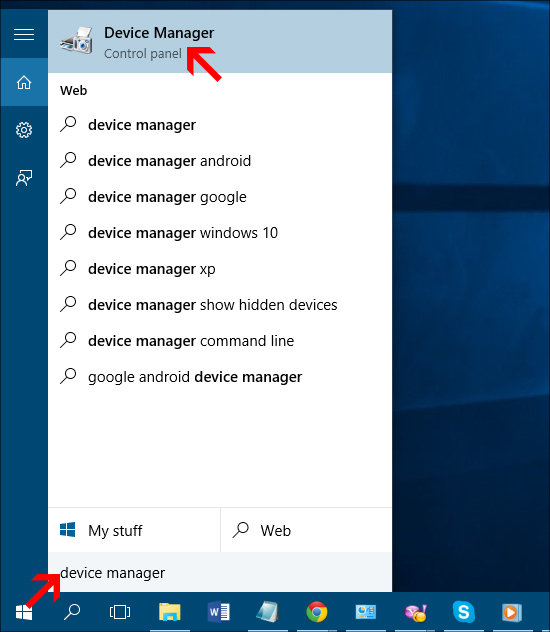Open Task View from taskbar
Image resolution: width=550 pixels, height=632 pixels.
point(120,612)
